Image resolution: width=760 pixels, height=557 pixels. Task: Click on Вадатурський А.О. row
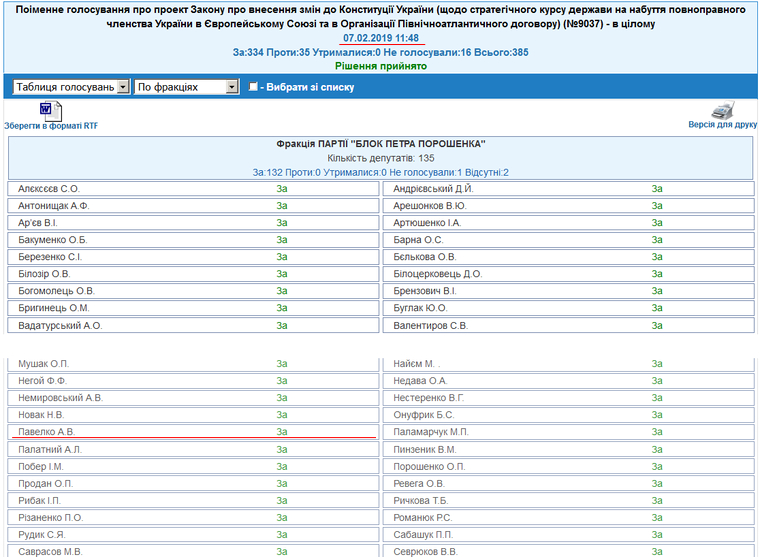click(60, 325)
